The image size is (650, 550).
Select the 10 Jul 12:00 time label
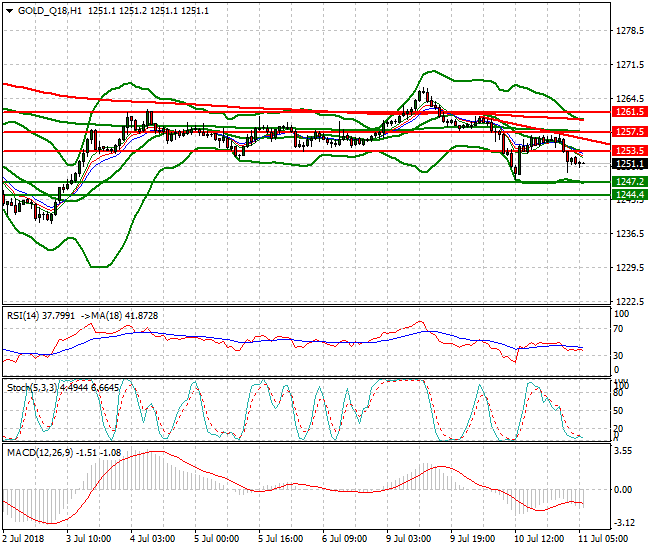tap(539, 538)
